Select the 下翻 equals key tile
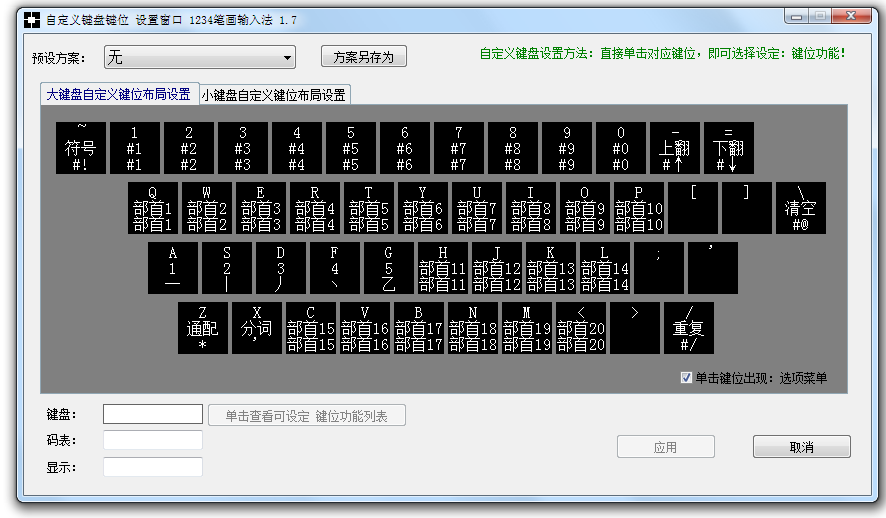Viewport: 886px width, 518px height. [x=729, y=148]
